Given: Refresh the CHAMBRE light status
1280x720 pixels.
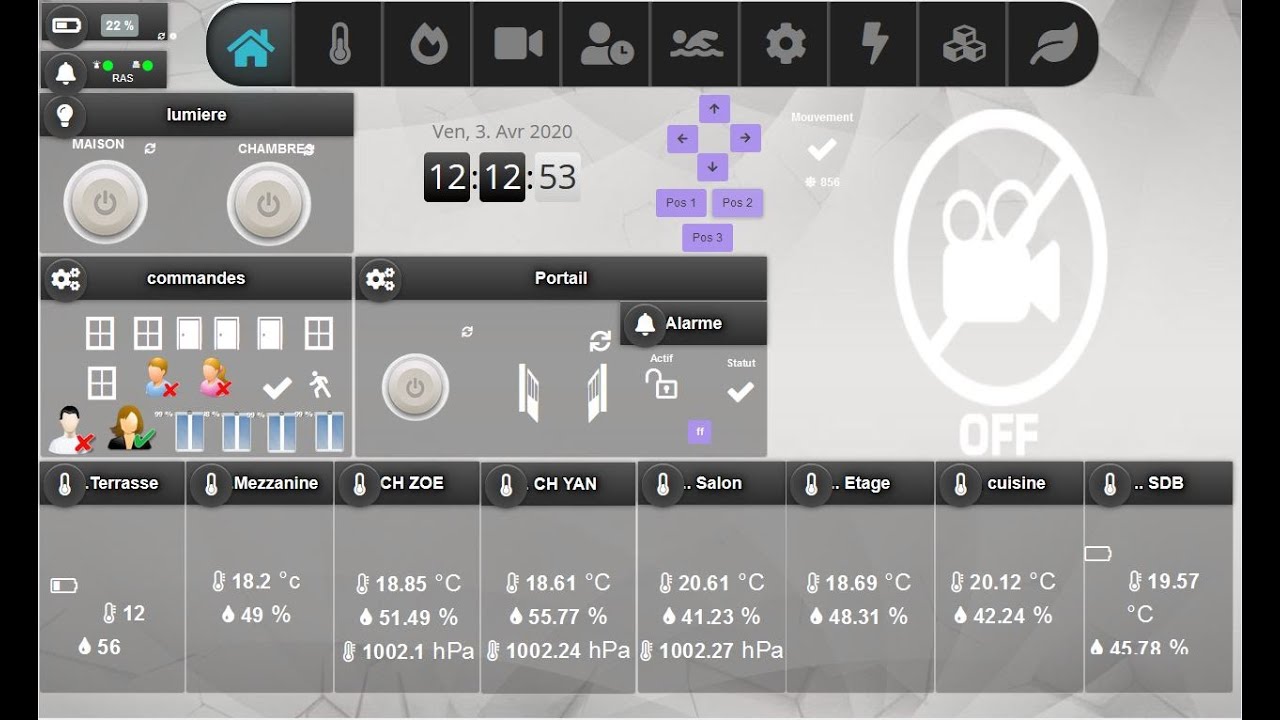Looking at the screenshot, I should coord(309,149).
